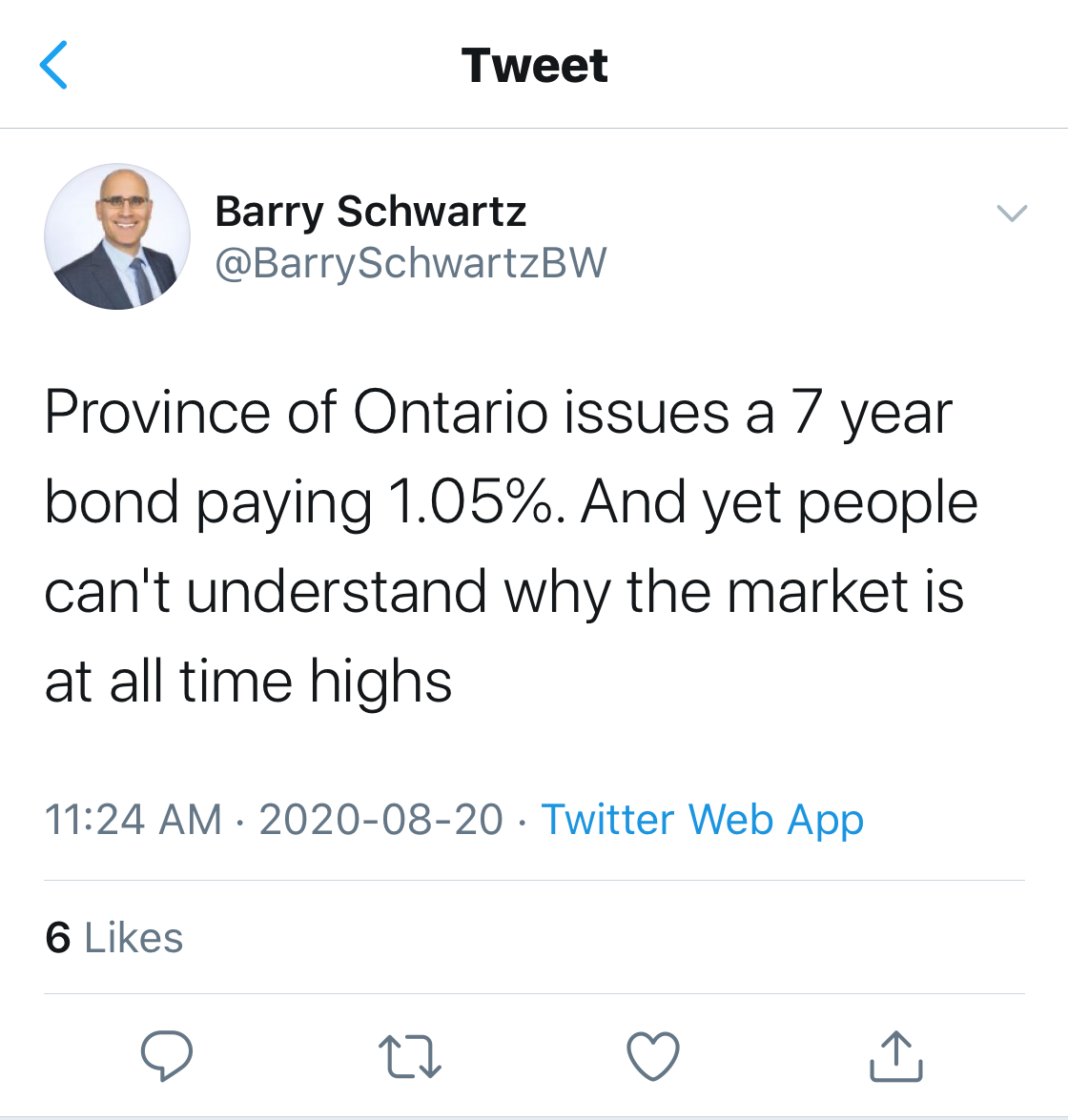Tap the Tweet header title

pyautogui.click(x=534, y=66)
